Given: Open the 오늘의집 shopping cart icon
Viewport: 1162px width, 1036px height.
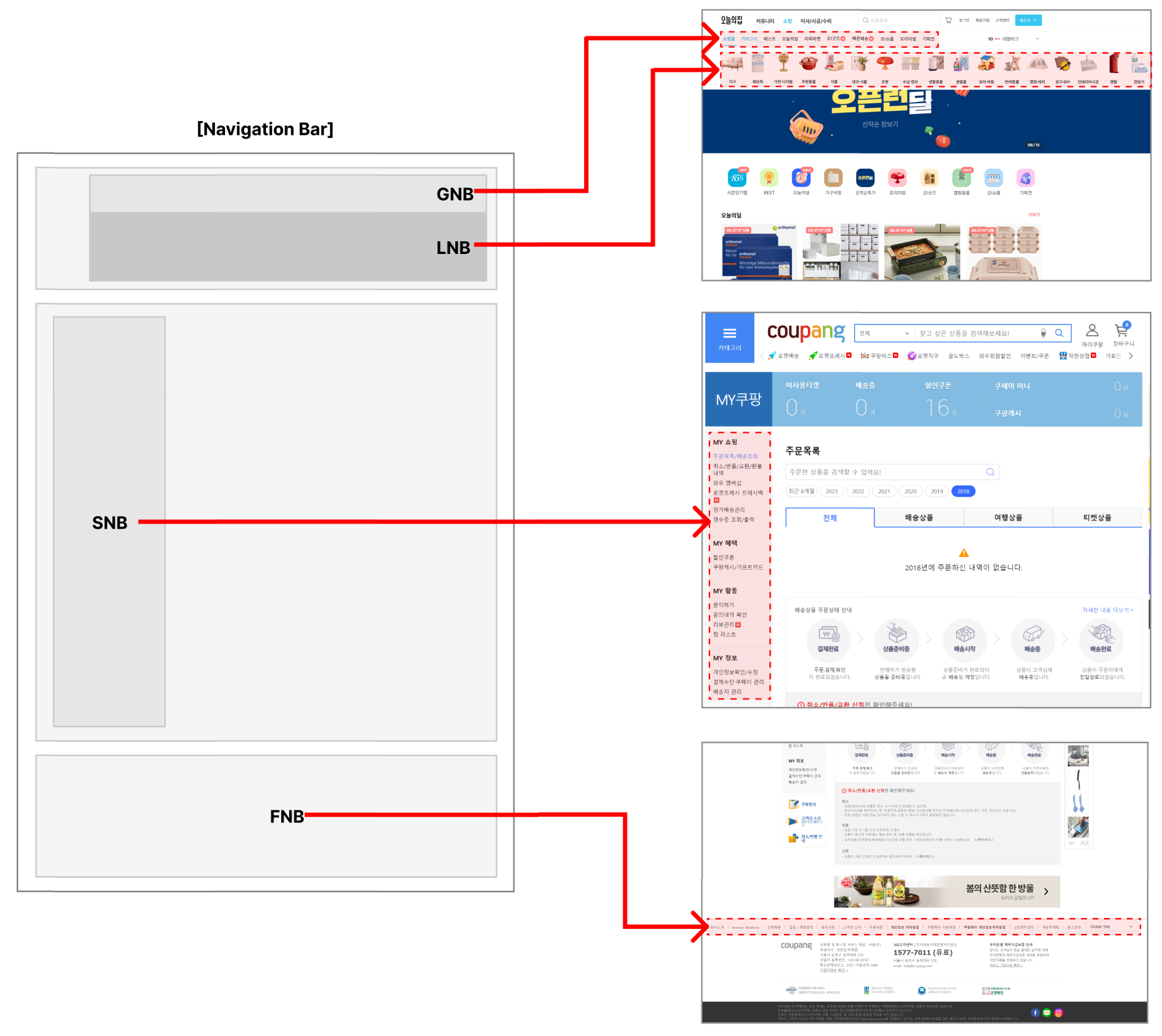Looking at the screenshot, I should (948, 20).
